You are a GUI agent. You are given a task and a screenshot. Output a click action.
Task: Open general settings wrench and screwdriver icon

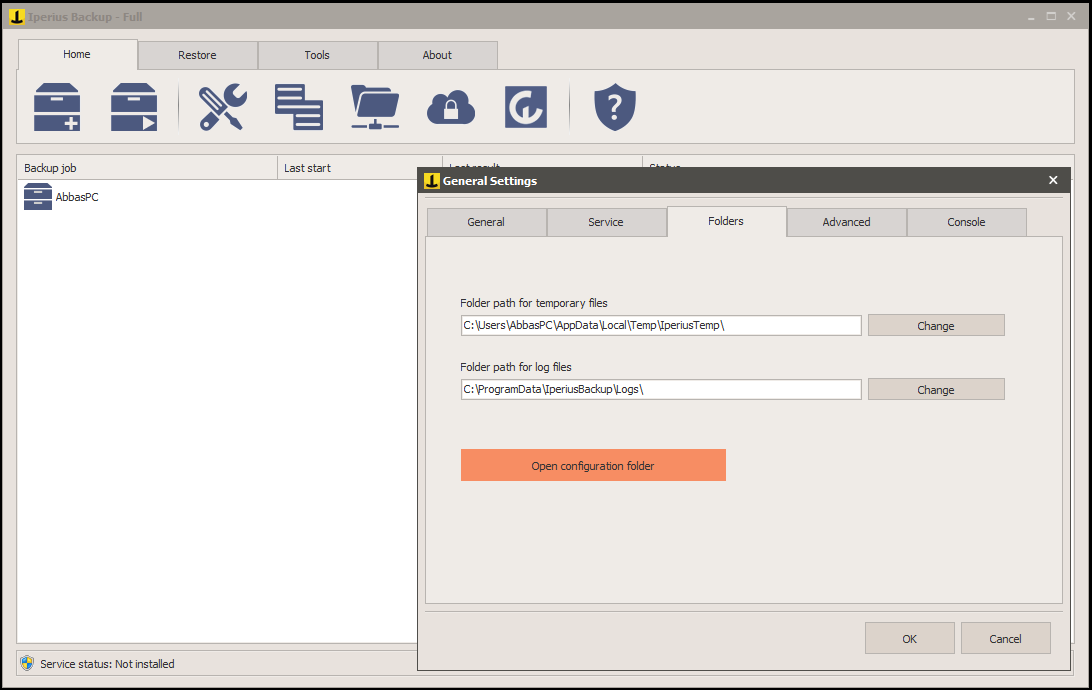coord(223,107)
